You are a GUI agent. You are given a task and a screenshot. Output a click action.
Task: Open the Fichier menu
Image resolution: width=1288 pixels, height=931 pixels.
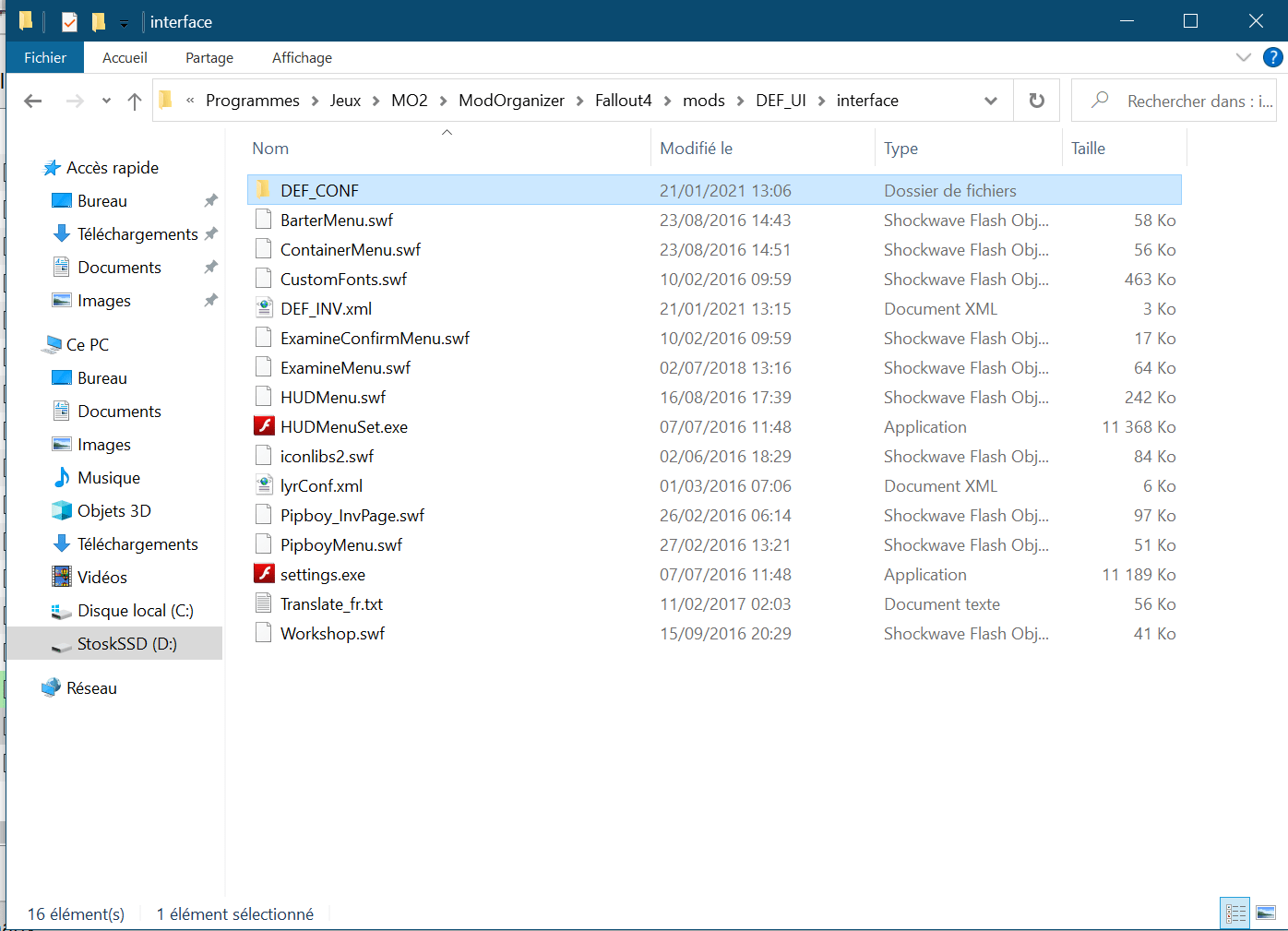click(x=45, y=57)
